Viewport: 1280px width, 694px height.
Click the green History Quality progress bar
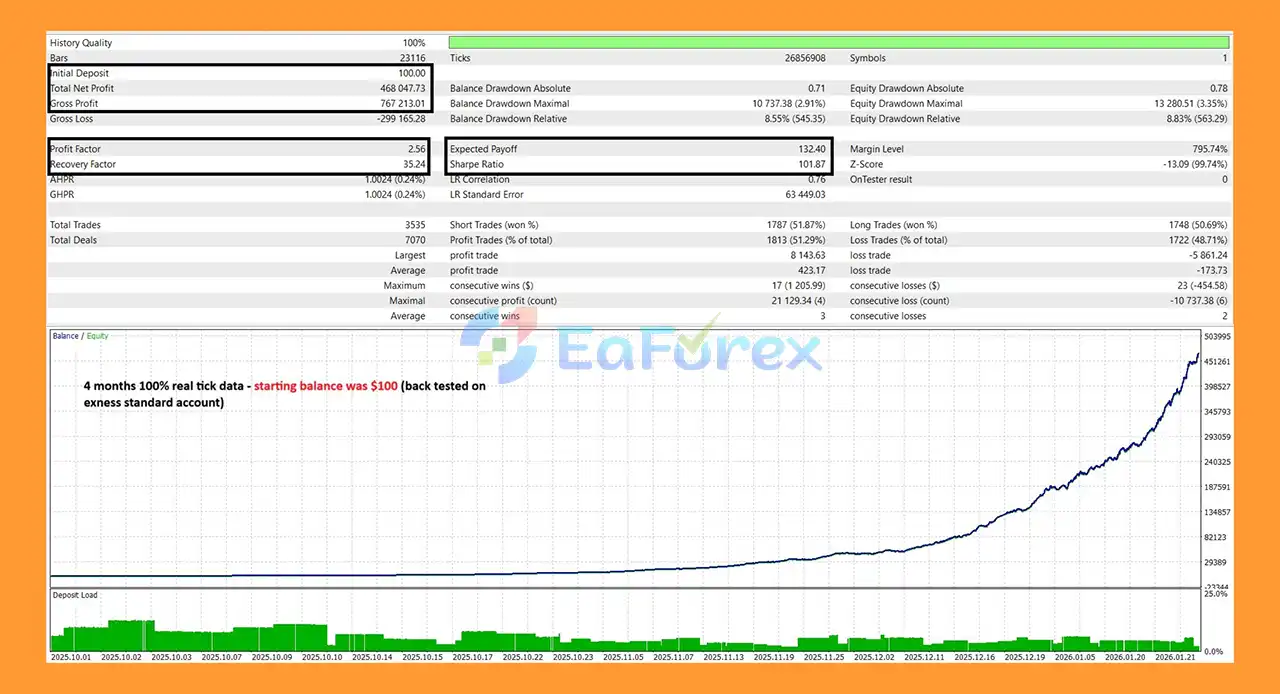tap(838, 43)
